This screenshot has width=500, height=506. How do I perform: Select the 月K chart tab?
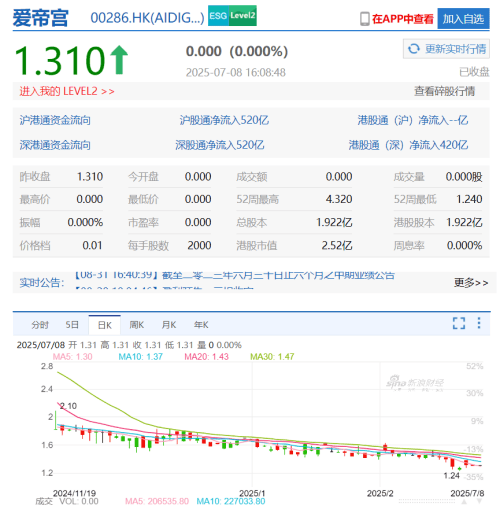(x=169, y=325)
